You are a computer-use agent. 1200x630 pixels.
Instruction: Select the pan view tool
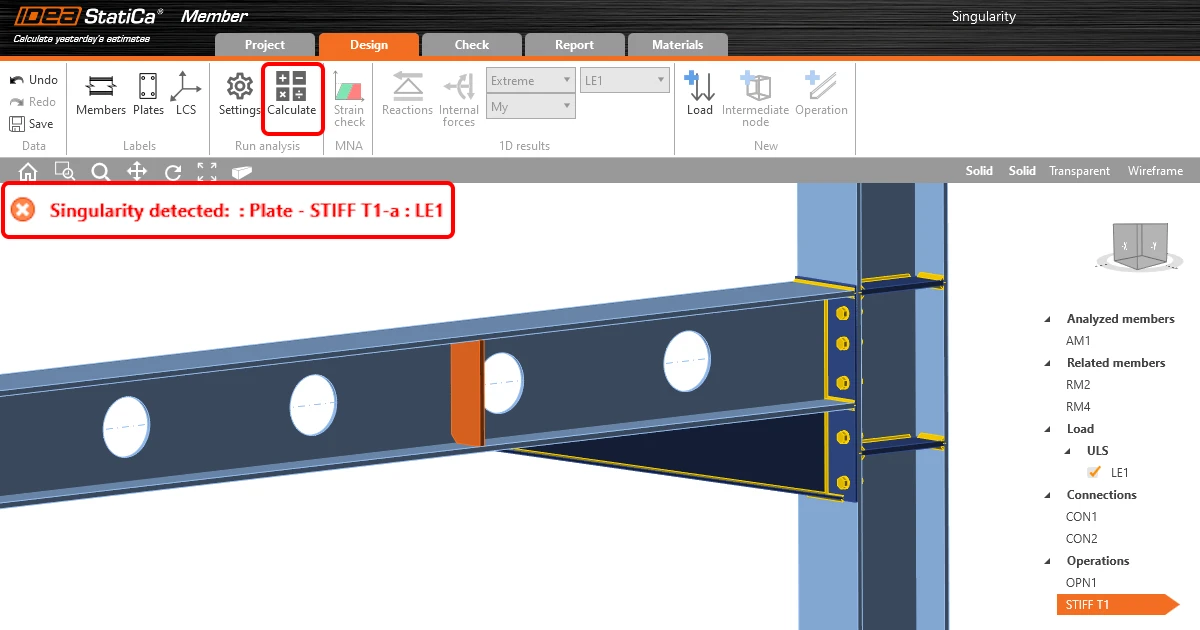tap(137, 172)
